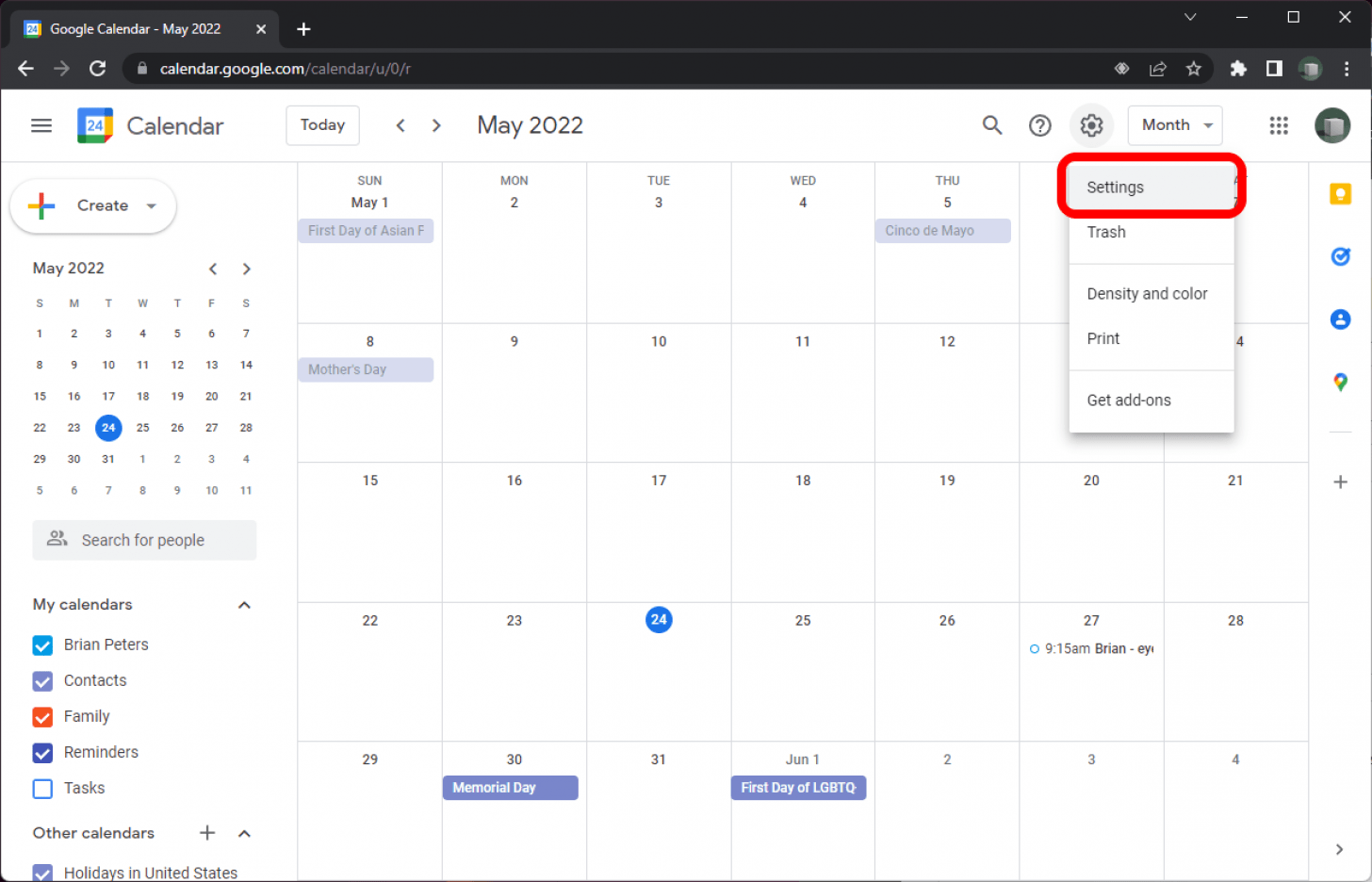Select Trash from the settings menu

[x=1105, y=232]
